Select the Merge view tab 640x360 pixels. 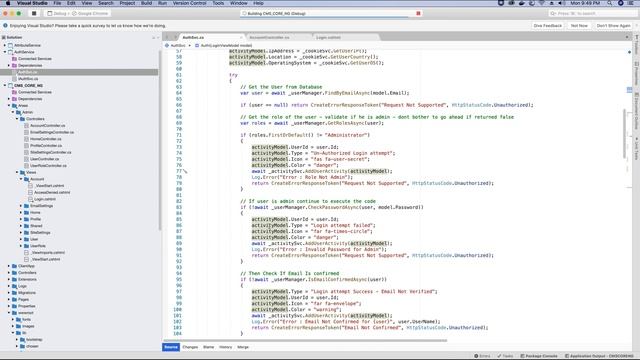243,347
